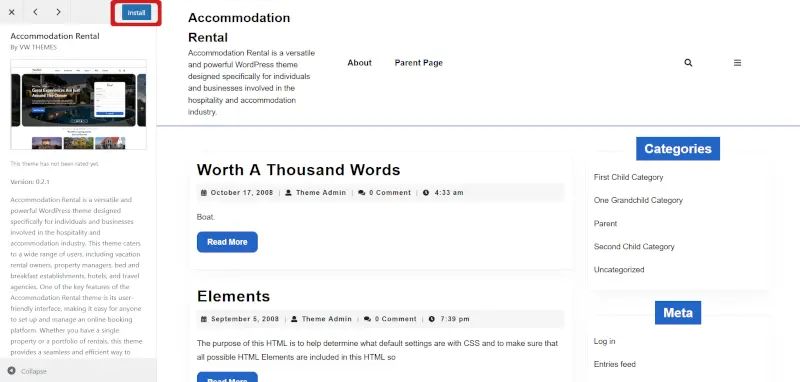
Task: Click the Version: 0.2.1 text
Action: 30,182
